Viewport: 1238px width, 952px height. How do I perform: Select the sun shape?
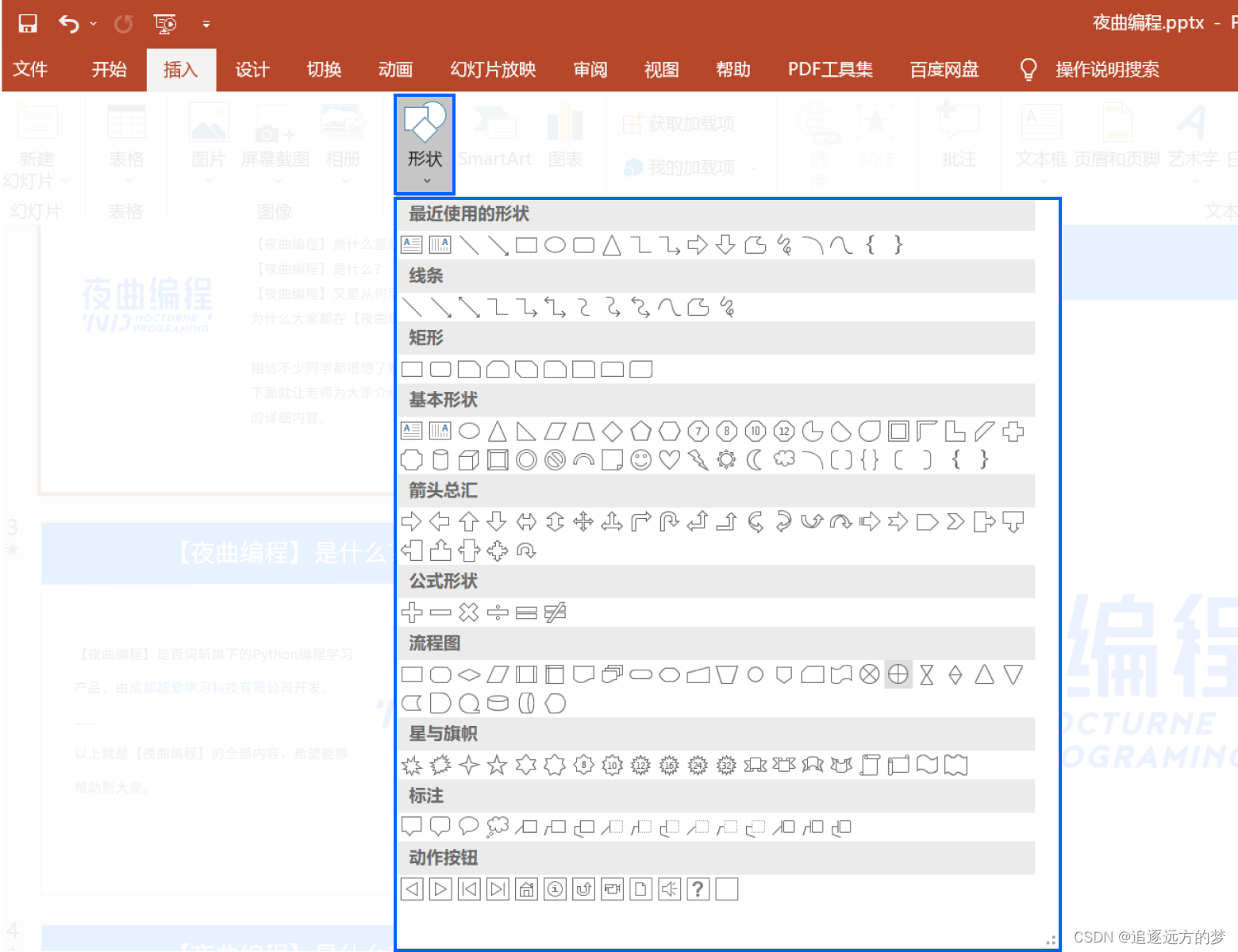click(x=726, y=459)
